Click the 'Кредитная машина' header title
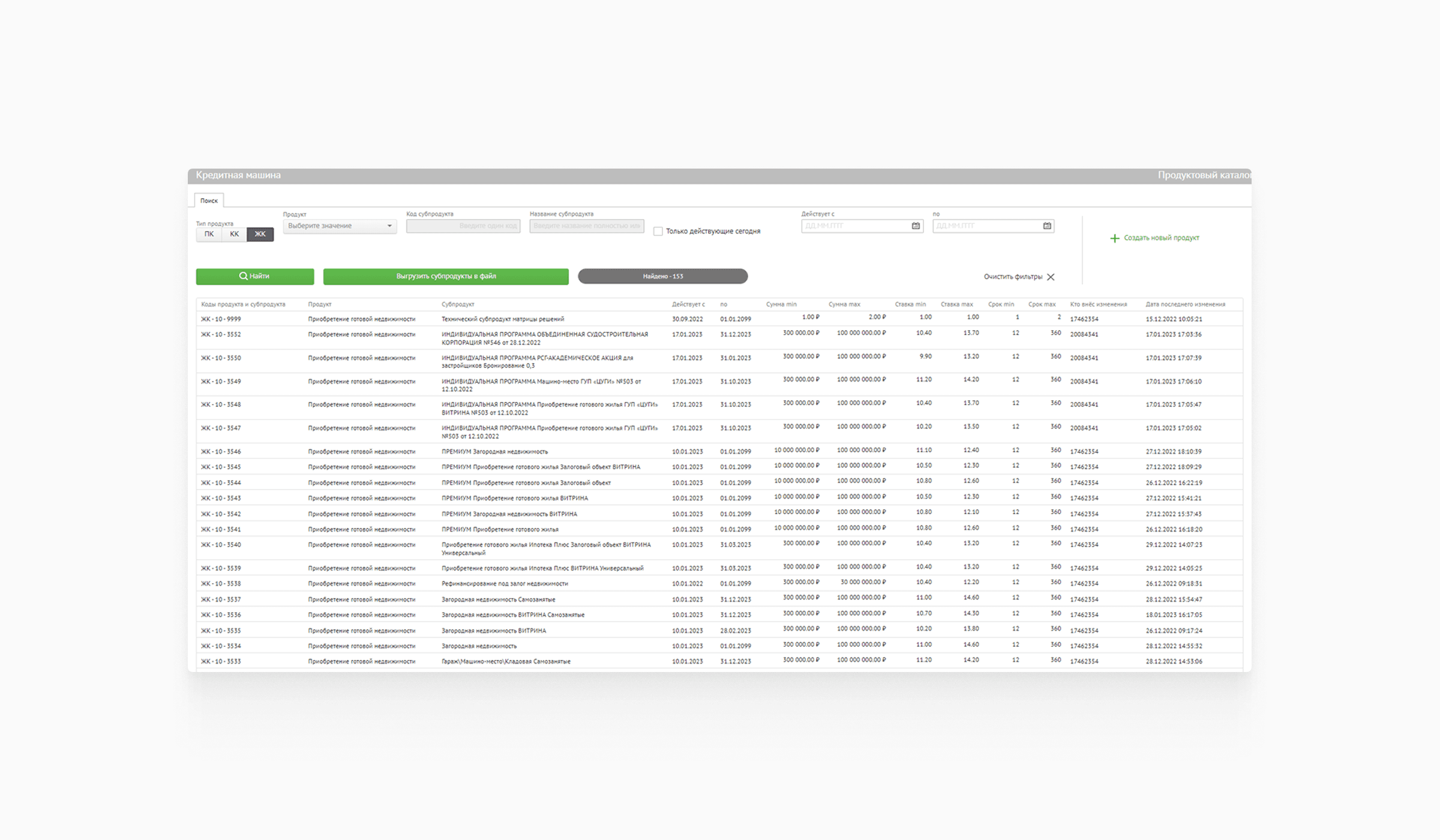 (238, 175)
